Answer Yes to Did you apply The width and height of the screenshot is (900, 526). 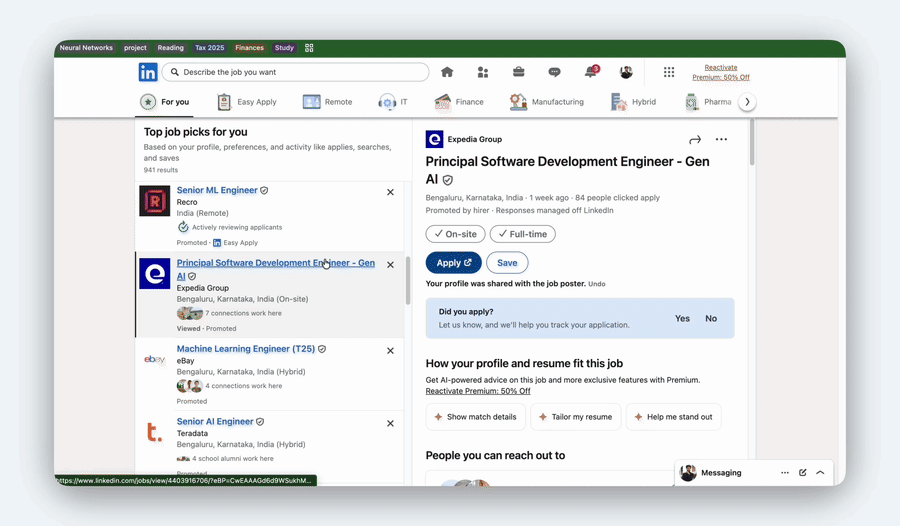click(682, 318)
